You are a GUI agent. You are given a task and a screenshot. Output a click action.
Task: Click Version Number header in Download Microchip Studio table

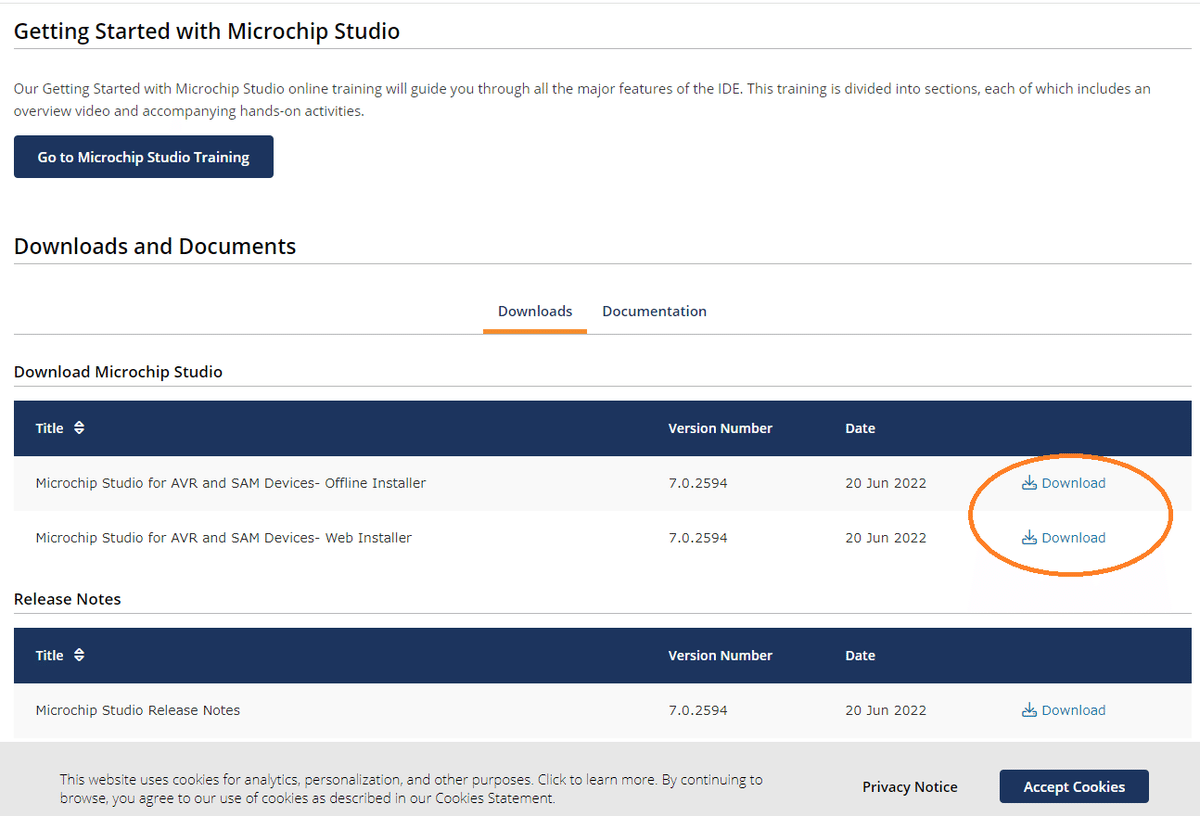[720, 428]
